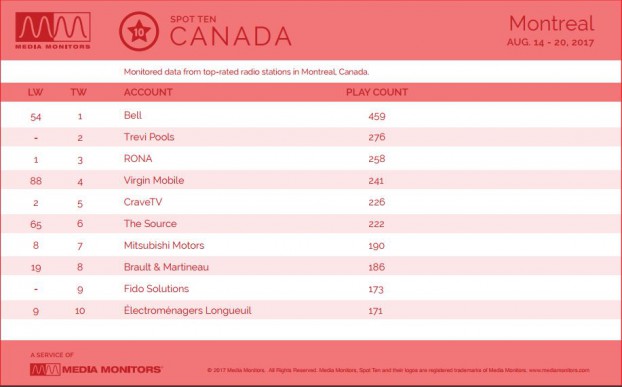This screenshot has height=387, width=622.
Task: Click the CraveTV account name
Action: click(143, 202)
